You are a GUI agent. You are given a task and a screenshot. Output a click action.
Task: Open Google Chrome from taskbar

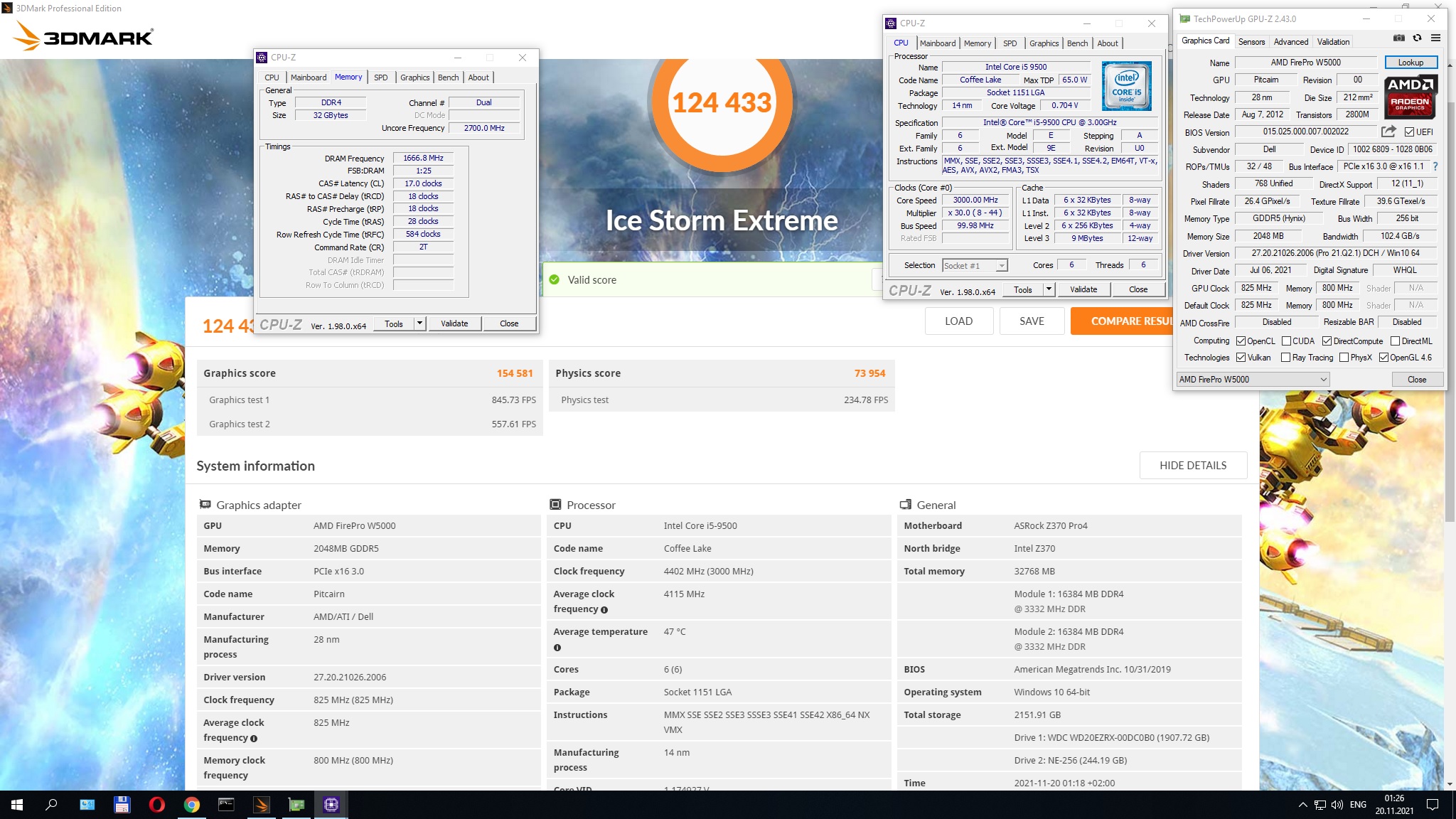click(x=191, y=805)
